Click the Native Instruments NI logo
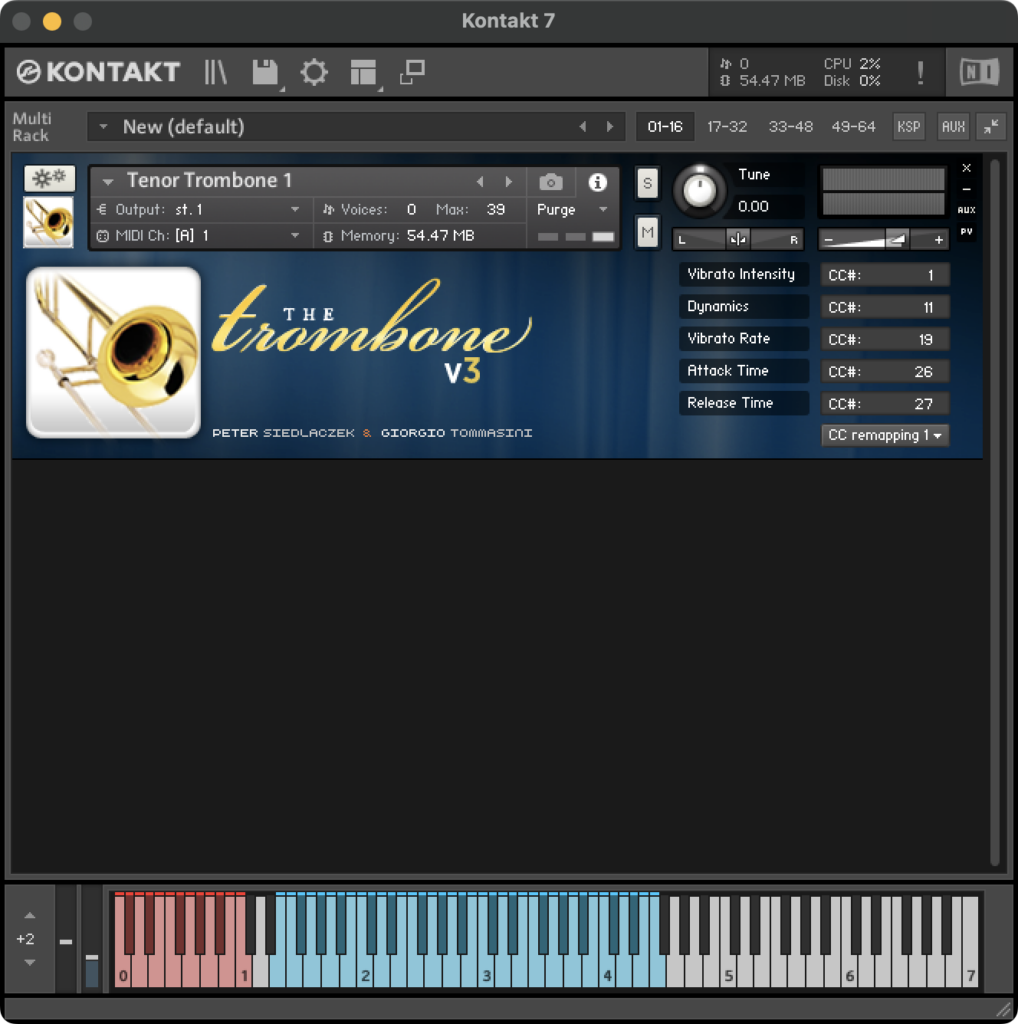The image size is (1018, 1024). 979,72
